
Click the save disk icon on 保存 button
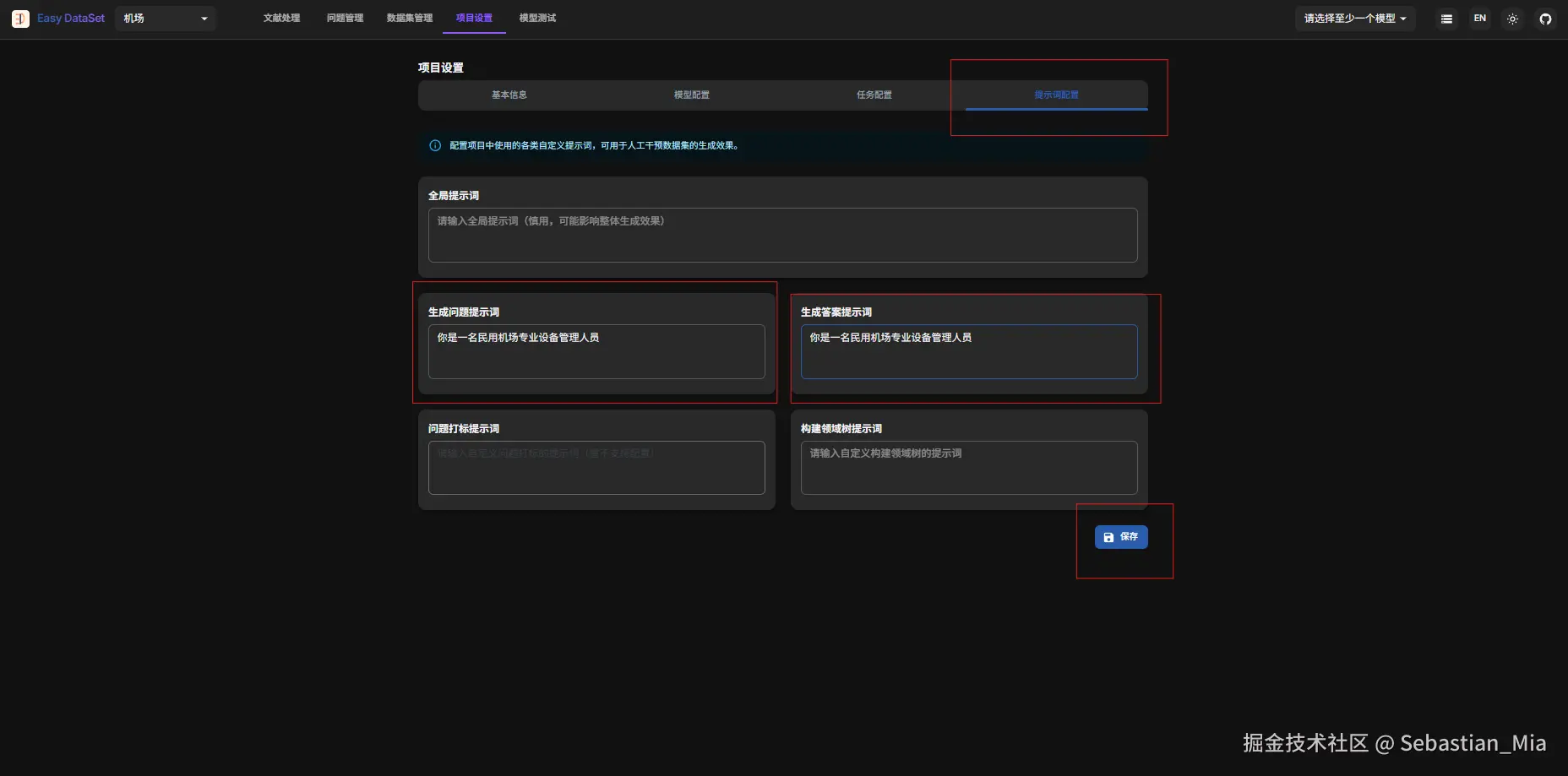[x=1108, y=536]
